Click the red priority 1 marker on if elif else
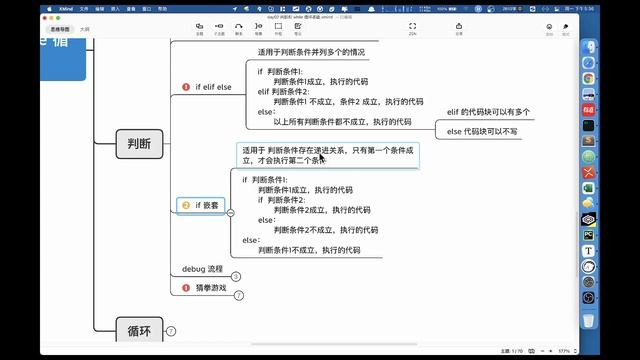This screenshot has width=640, height=360. pyautogui.click(x=186, y=87)
